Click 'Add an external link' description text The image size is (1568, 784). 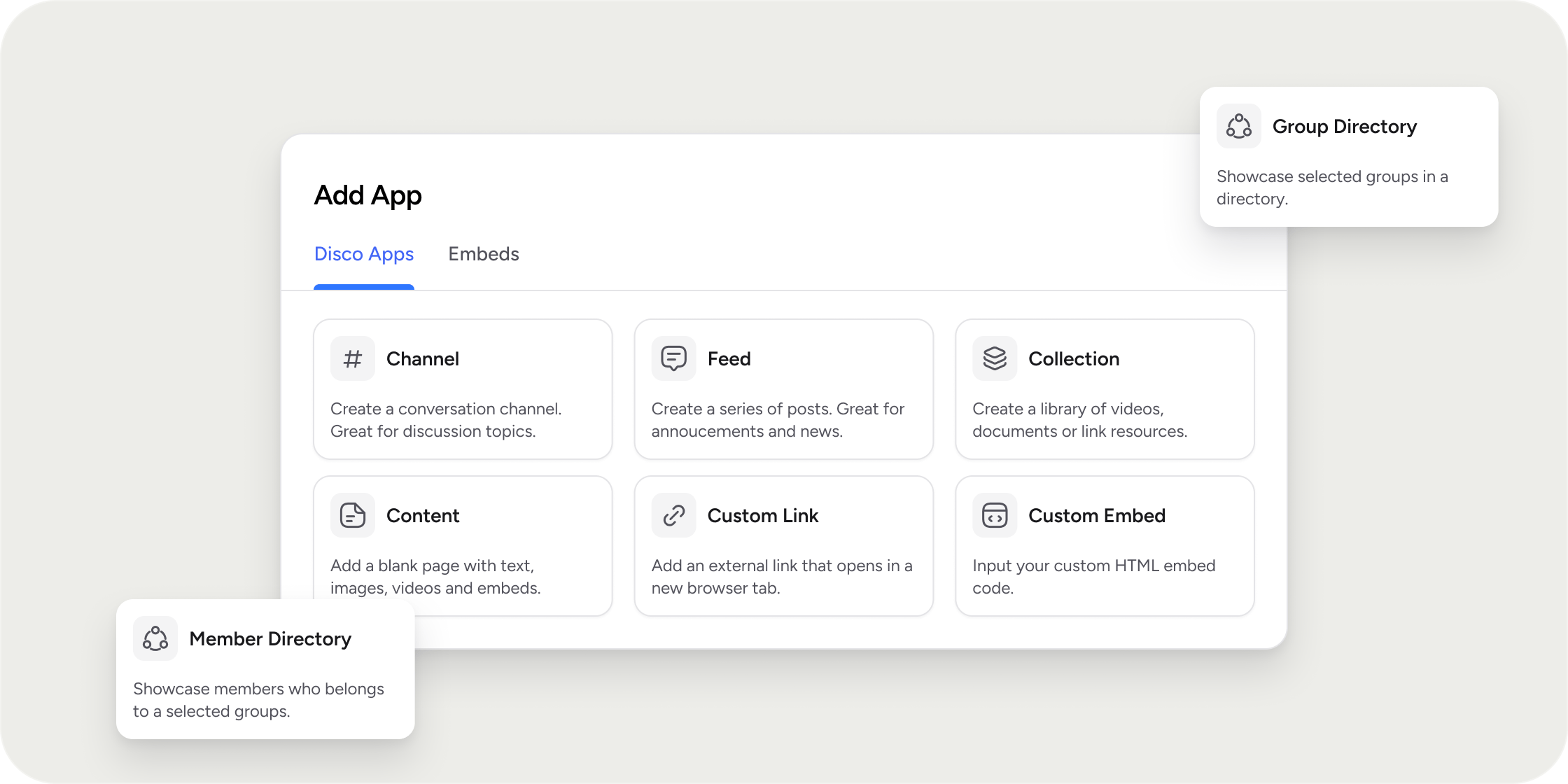coord(782,577)
